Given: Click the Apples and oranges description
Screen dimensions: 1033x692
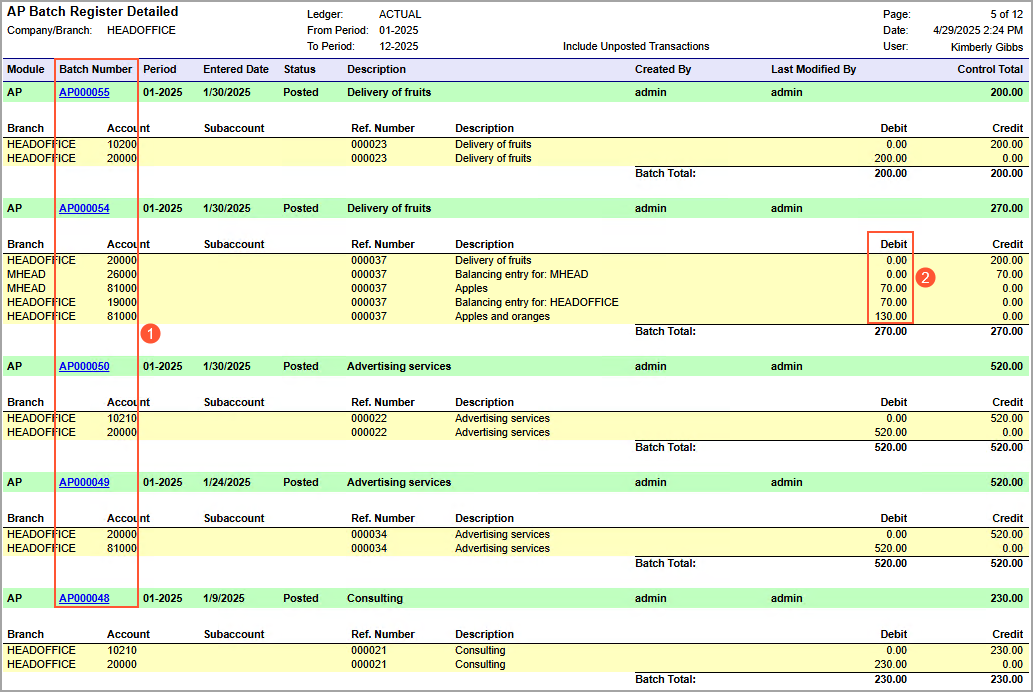Looking at the screenshot, I should point(503,316).
